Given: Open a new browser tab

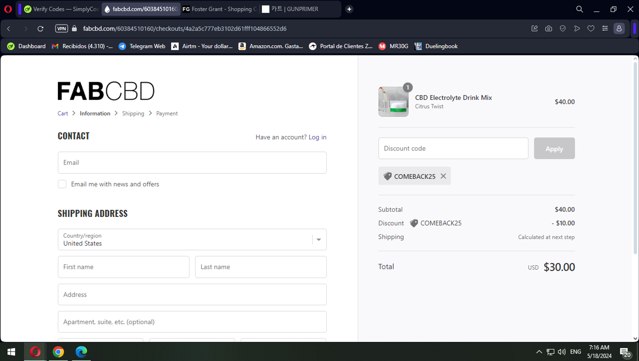Looking at the screenshot, I should 349,9.
